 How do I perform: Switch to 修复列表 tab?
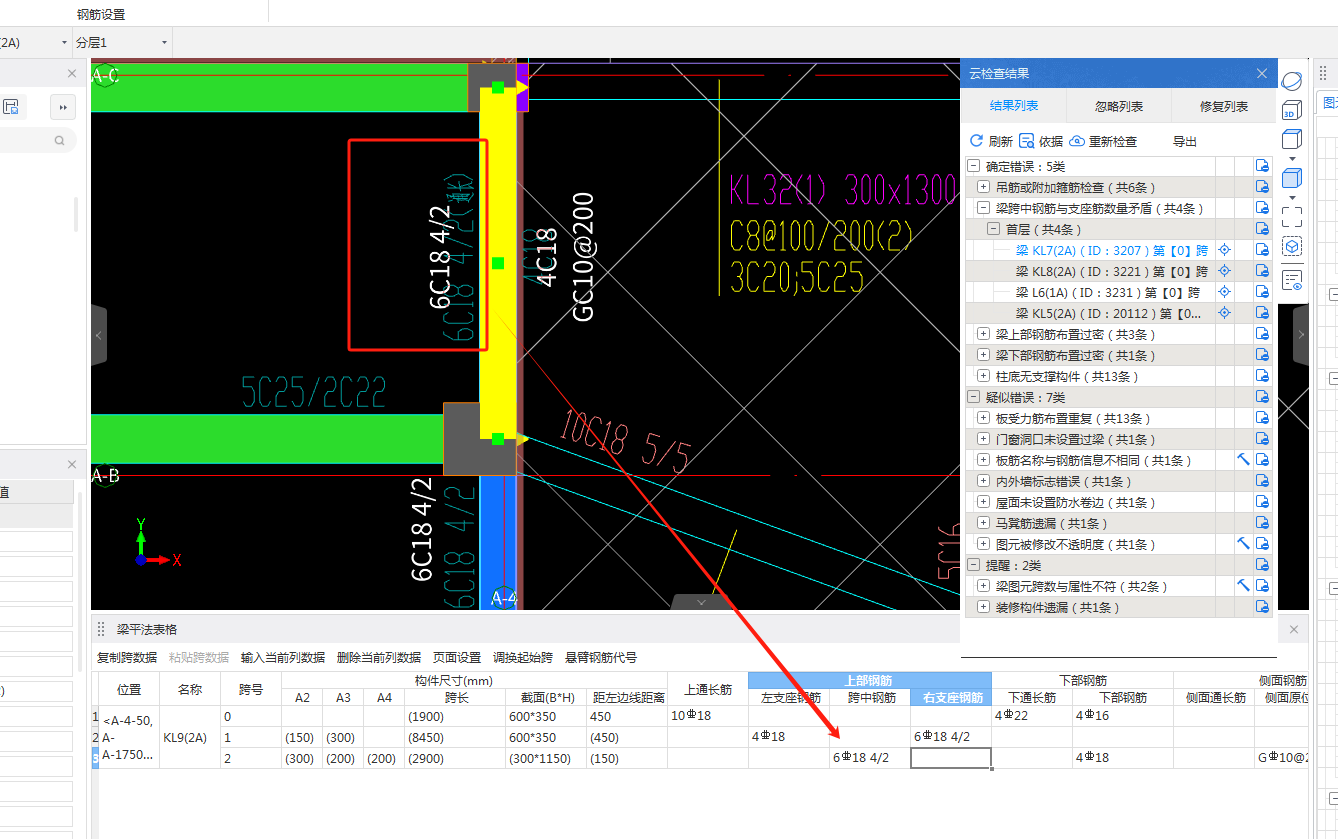(x=1224, y=106)
